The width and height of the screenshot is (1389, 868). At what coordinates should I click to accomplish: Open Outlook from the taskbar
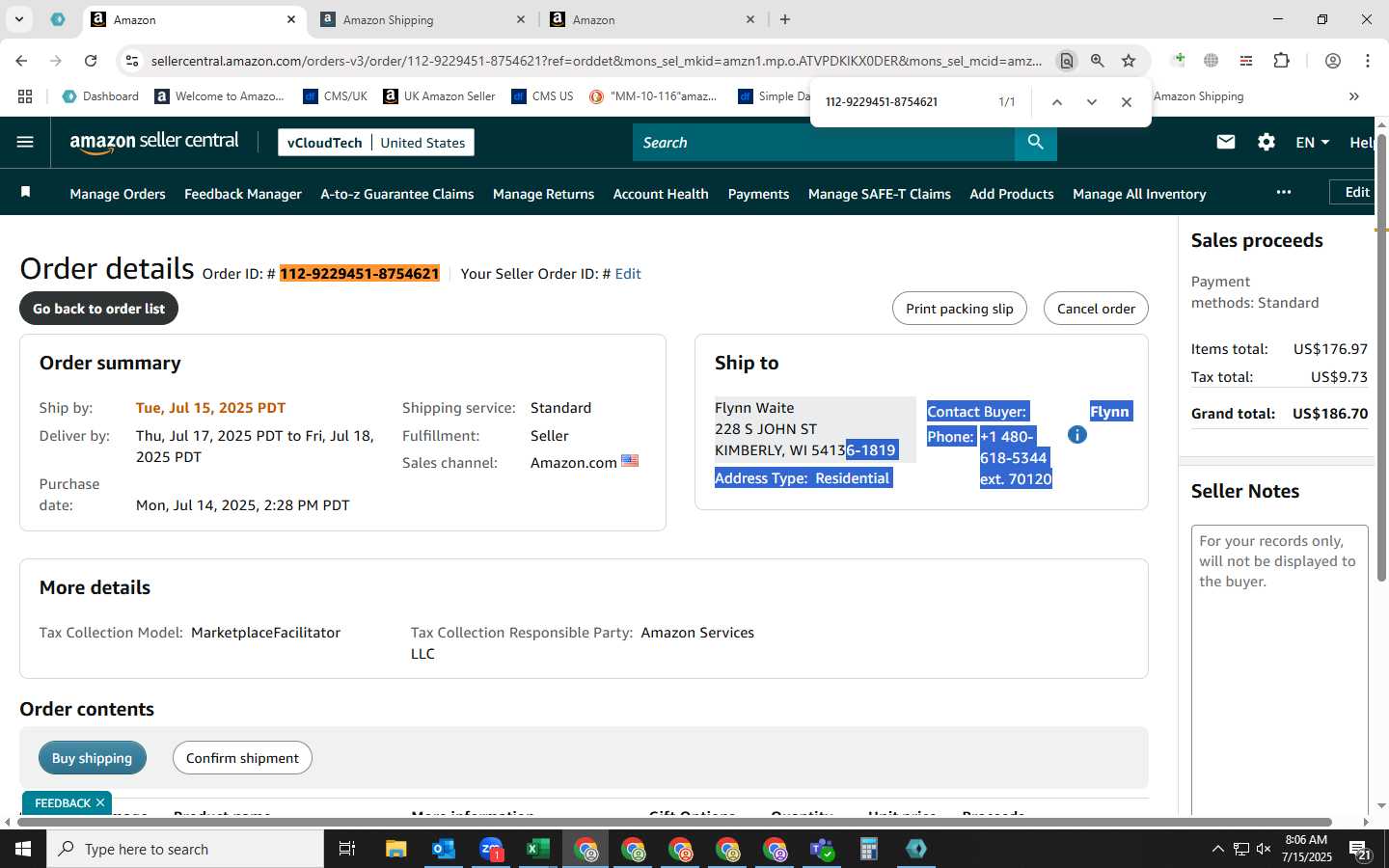(x=444, y=849)
